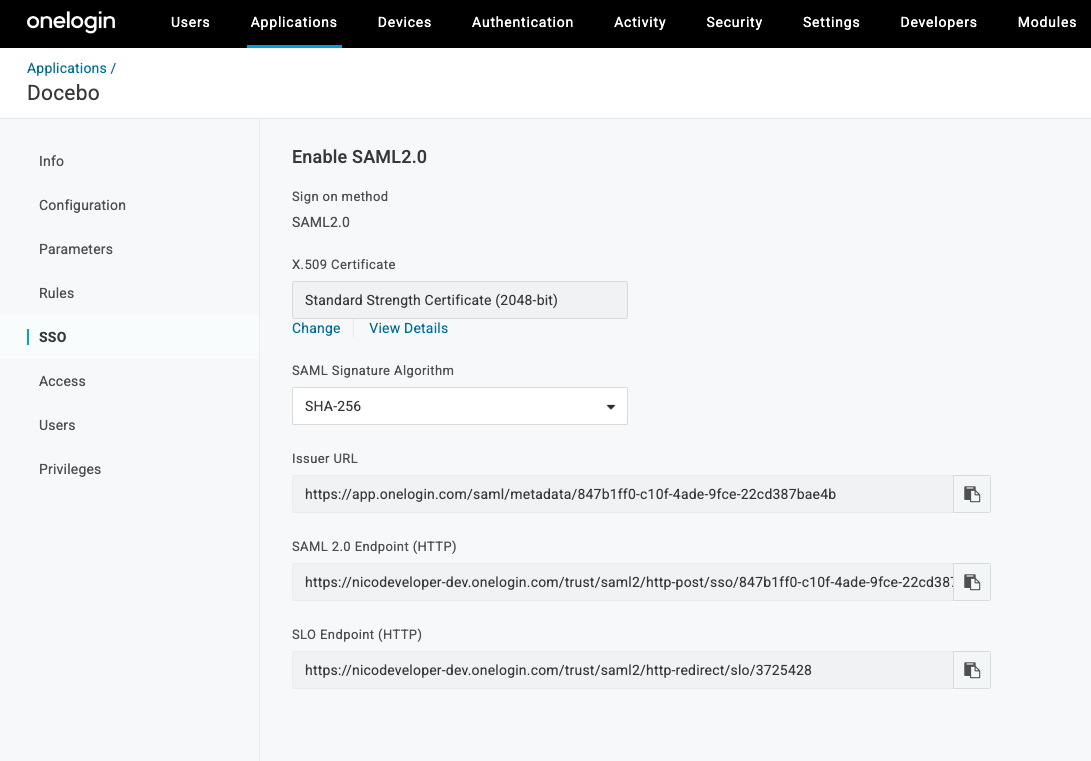1091x761 pixels.
Task: Switch to the Configuration sidebar tab
Action: (82, 205)
